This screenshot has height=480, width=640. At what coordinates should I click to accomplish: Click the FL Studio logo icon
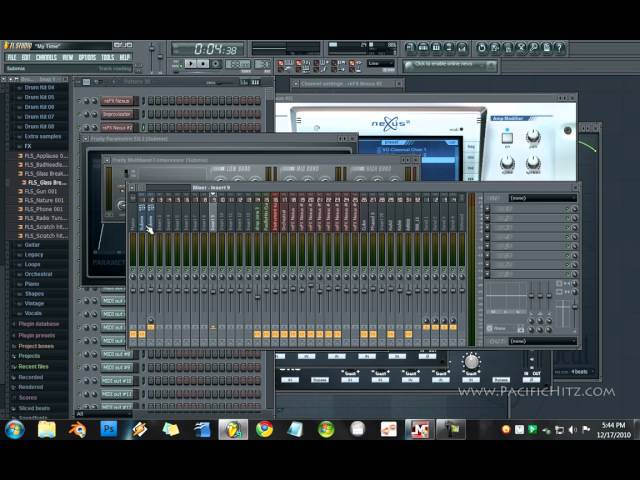[x=18, y=46]
